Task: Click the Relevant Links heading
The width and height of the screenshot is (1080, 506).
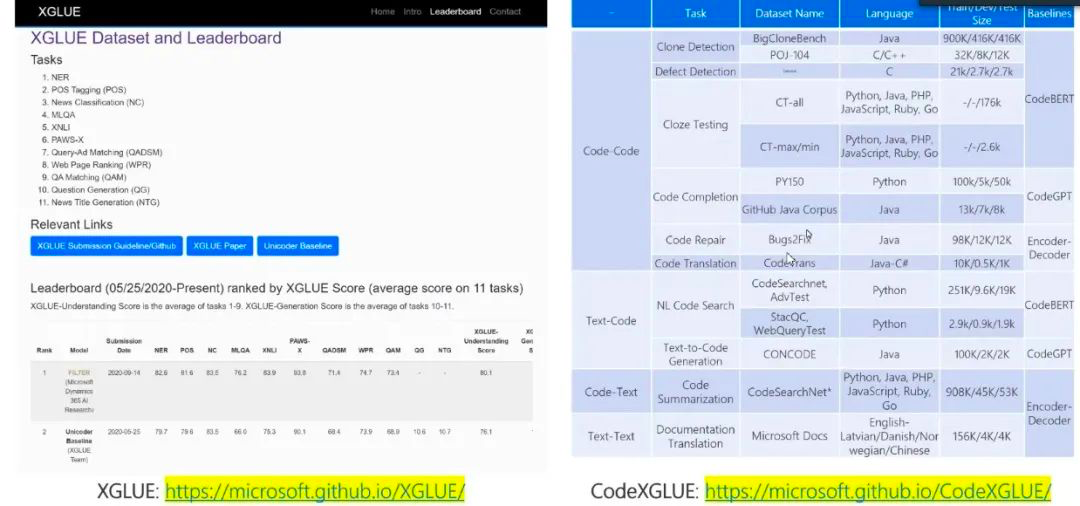Action: pyautogui.click(x=72, y=224)
